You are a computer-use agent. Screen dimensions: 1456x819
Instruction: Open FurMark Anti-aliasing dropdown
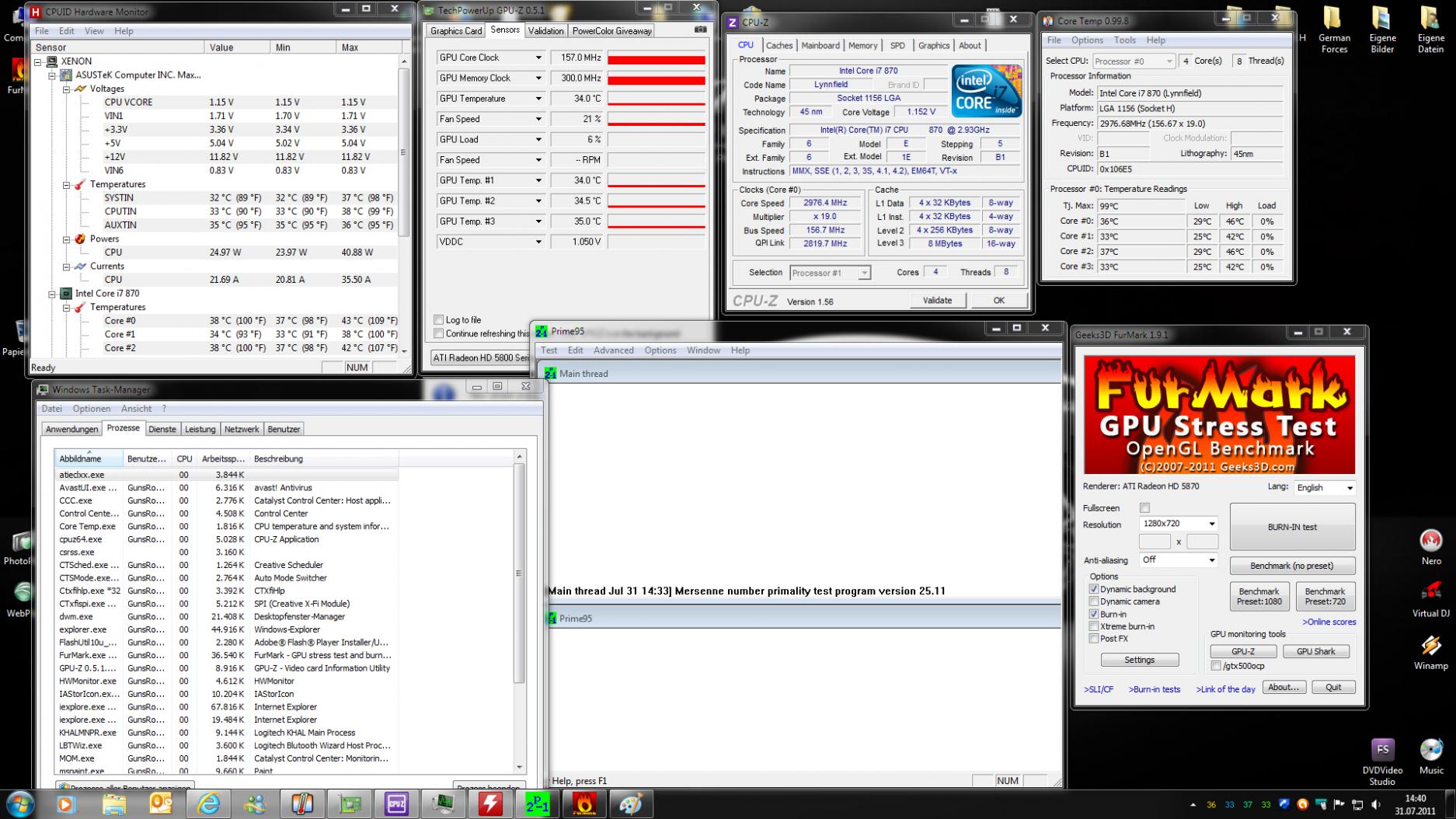(1178, 560)
